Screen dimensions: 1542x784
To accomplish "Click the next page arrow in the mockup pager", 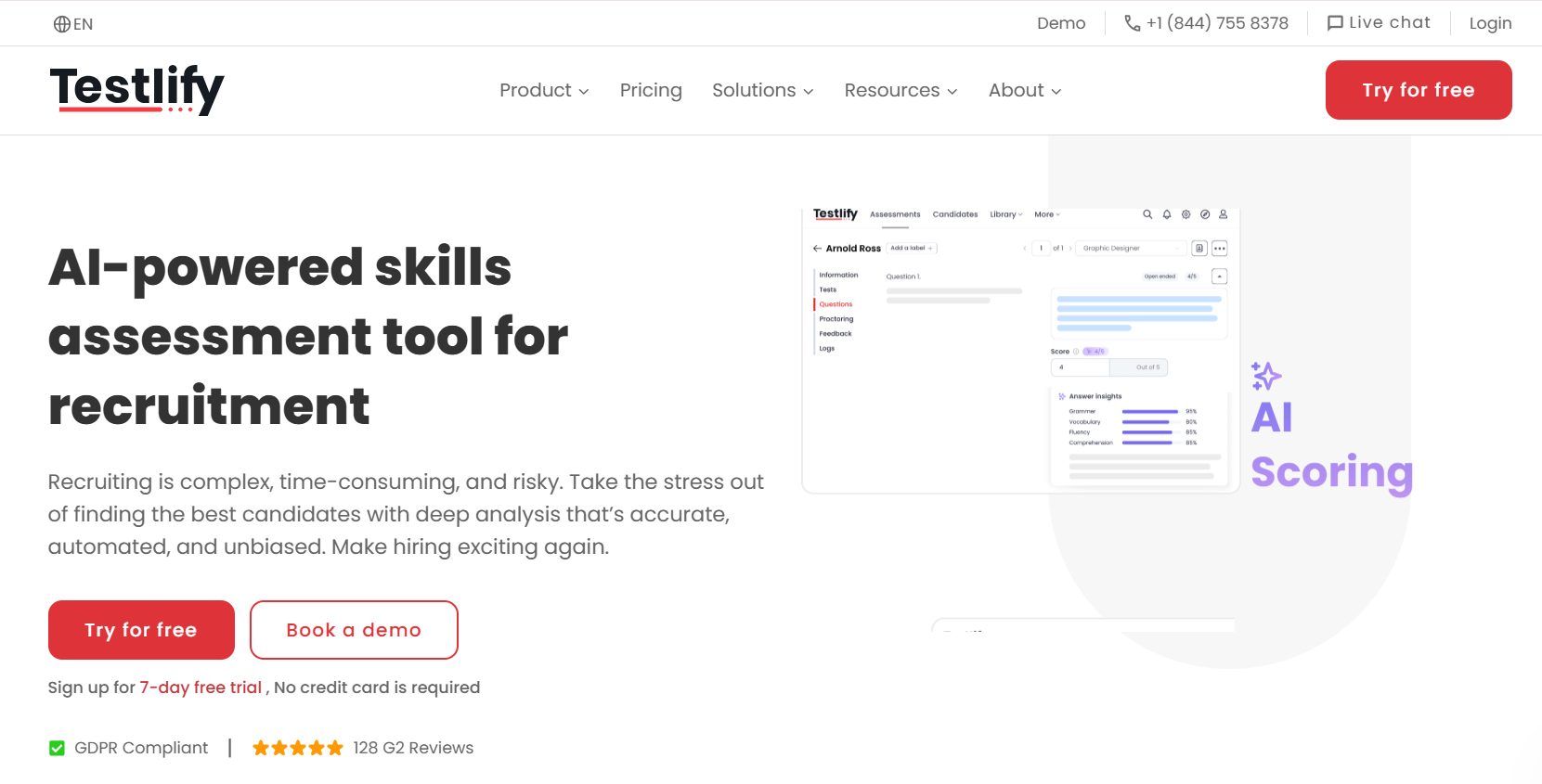I will click(x=1070, y=249).
